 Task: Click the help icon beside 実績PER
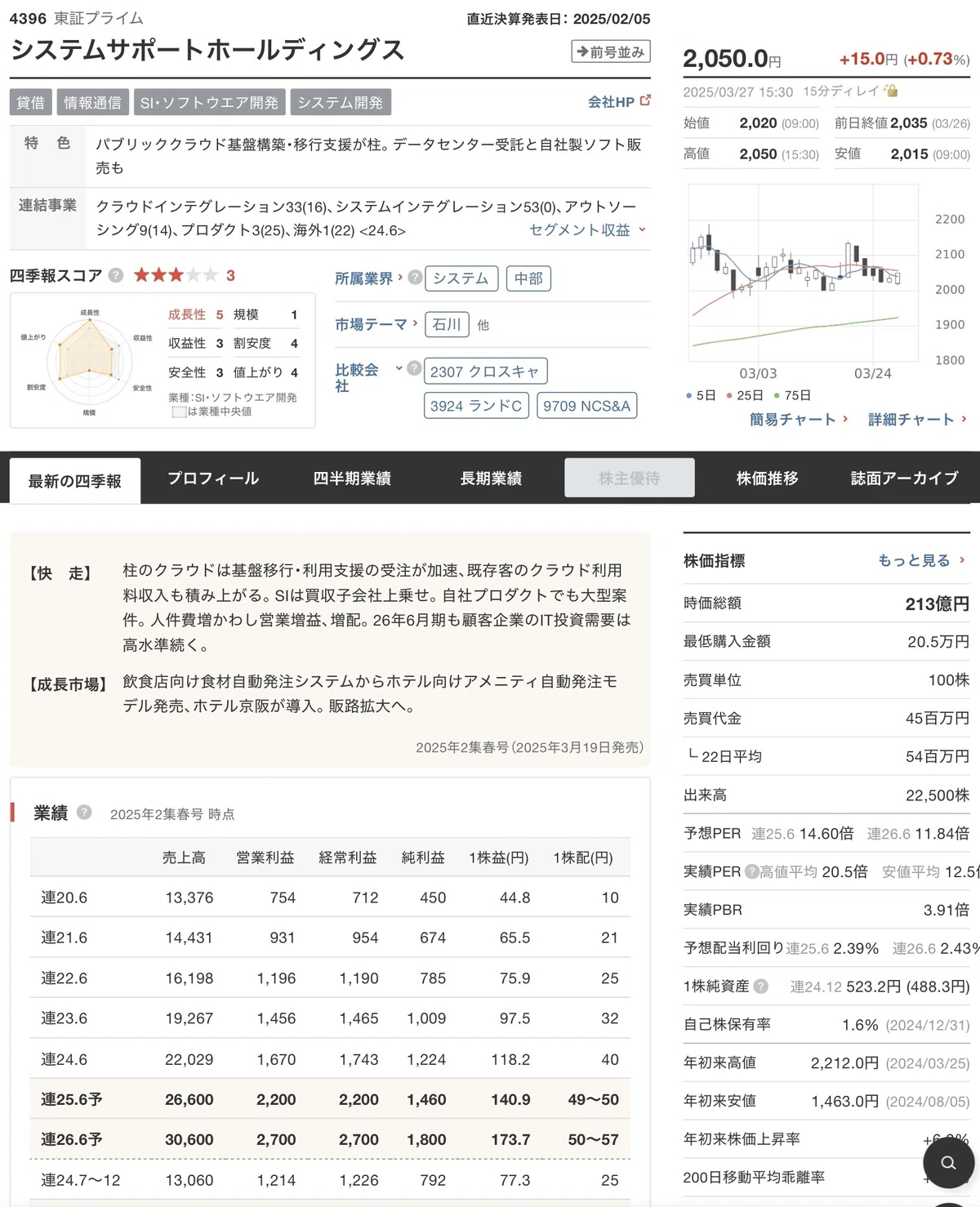(x=751, y=871)
